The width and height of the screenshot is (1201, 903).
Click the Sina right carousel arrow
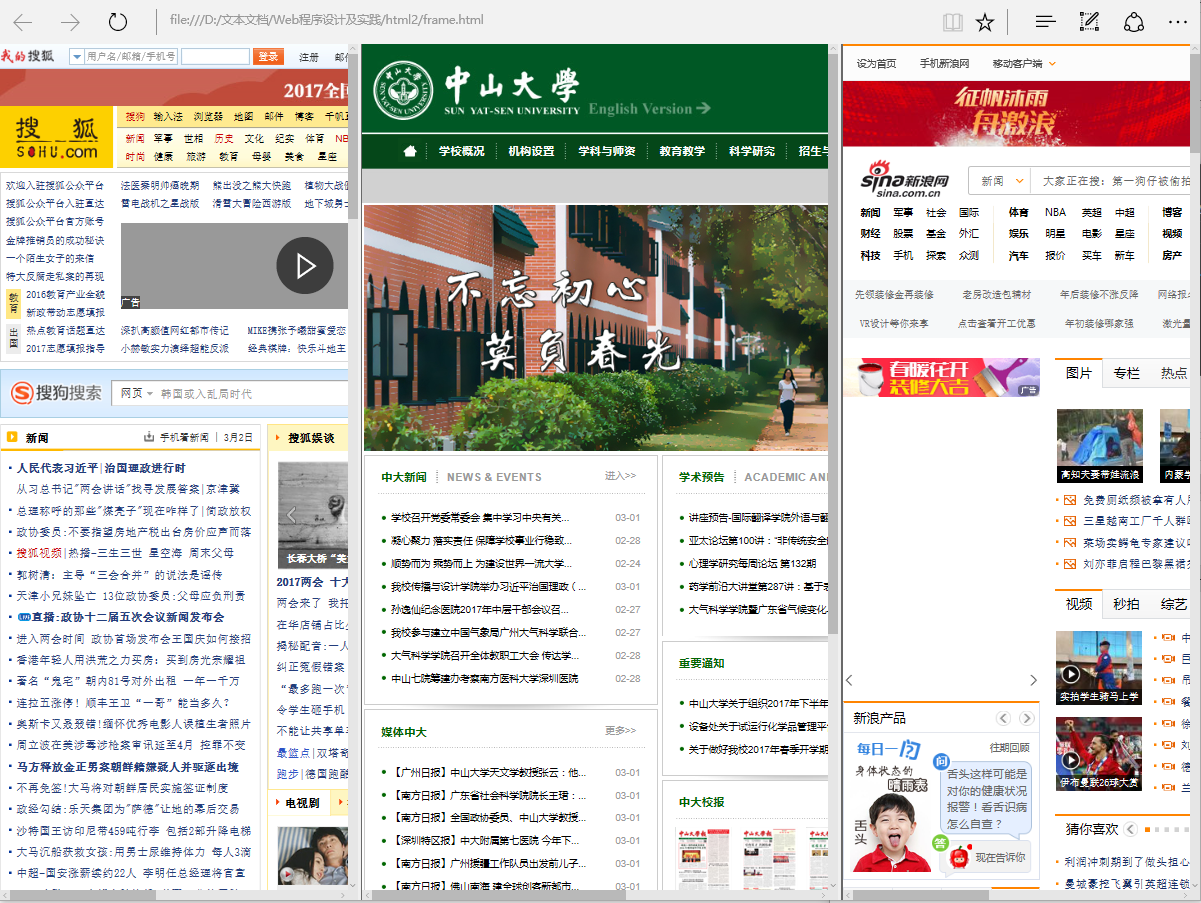pyautogui.click(x=1034, y=680)
